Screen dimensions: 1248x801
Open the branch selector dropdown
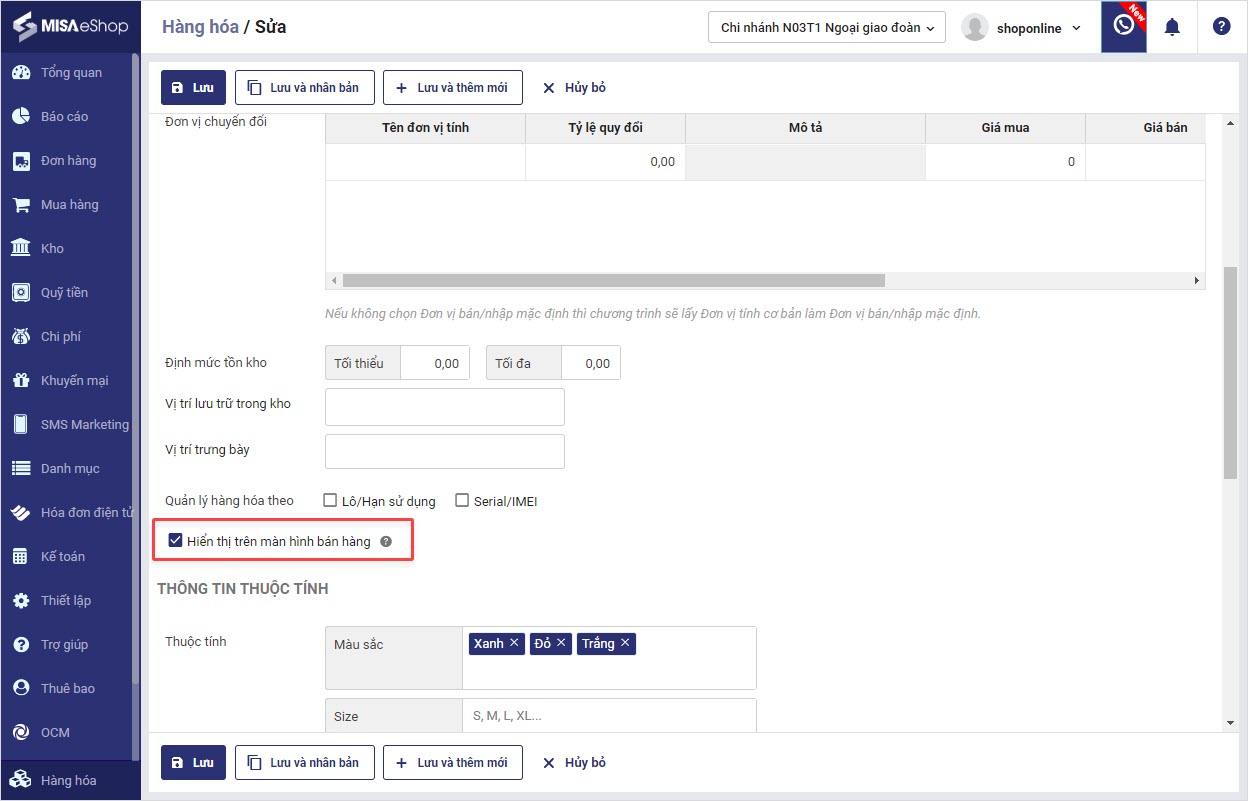pyautogui.click(x=827, y=28)
